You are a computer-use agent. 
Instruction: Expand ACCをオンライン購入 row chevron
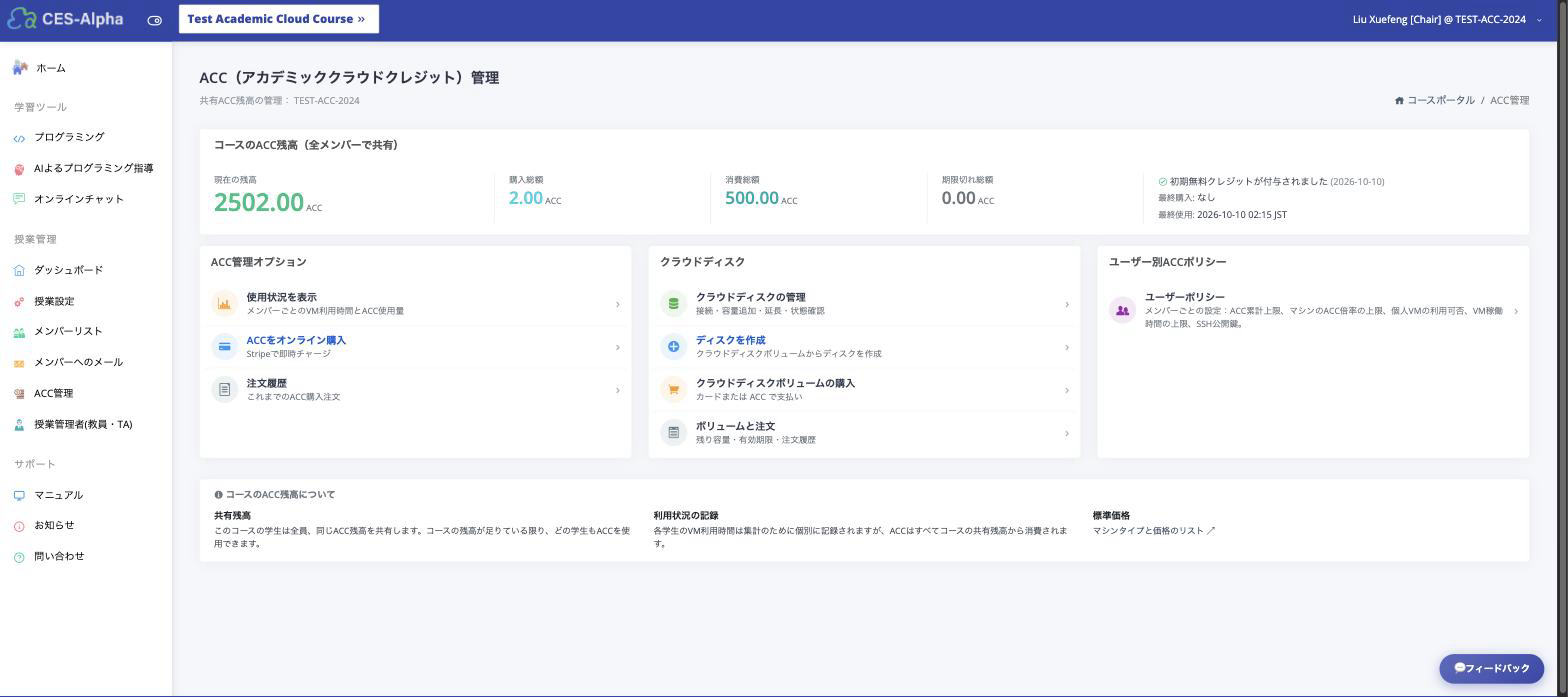click(617, 347)
